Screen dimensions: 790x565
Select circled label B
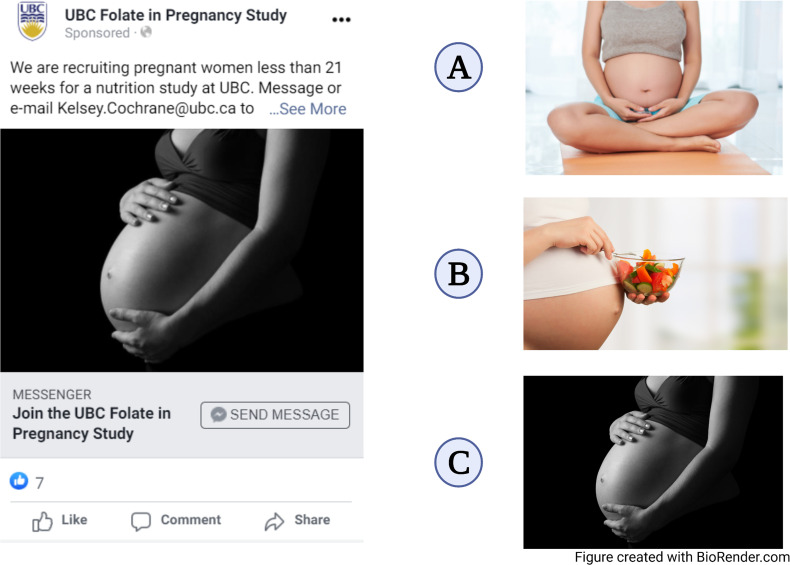[x=458, y=274]
